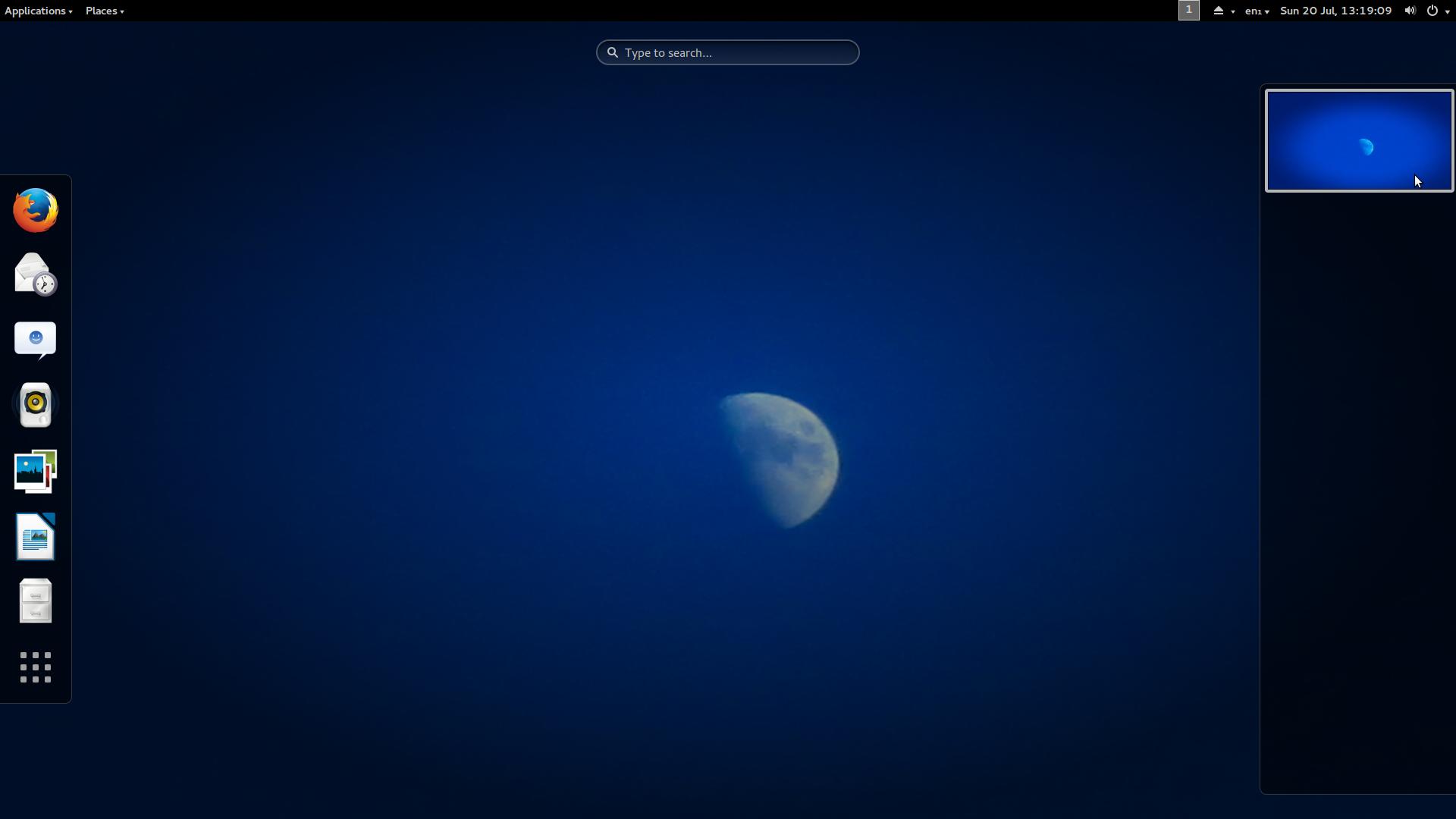
Task: Click the empty workspace selector area below the thumbnail
Action: tap(1357, 493)
